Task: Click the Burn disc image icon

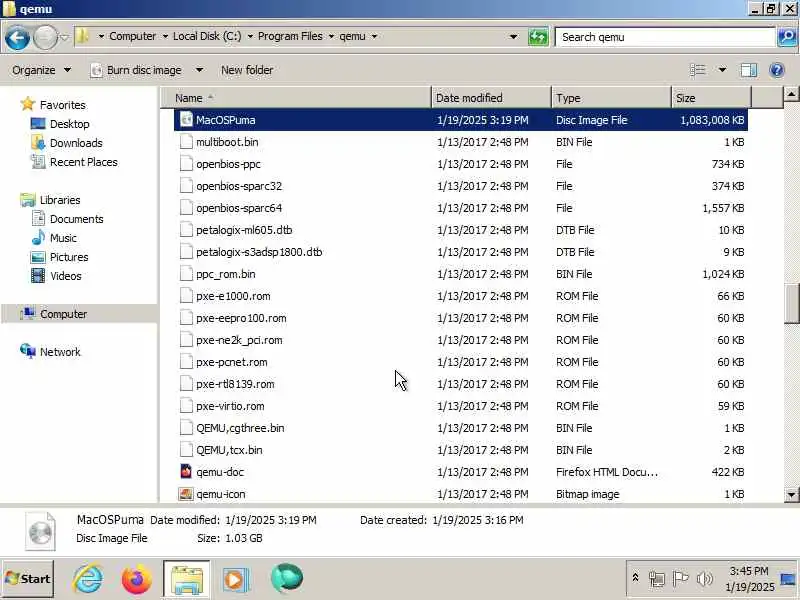Action: pos(96,70)
